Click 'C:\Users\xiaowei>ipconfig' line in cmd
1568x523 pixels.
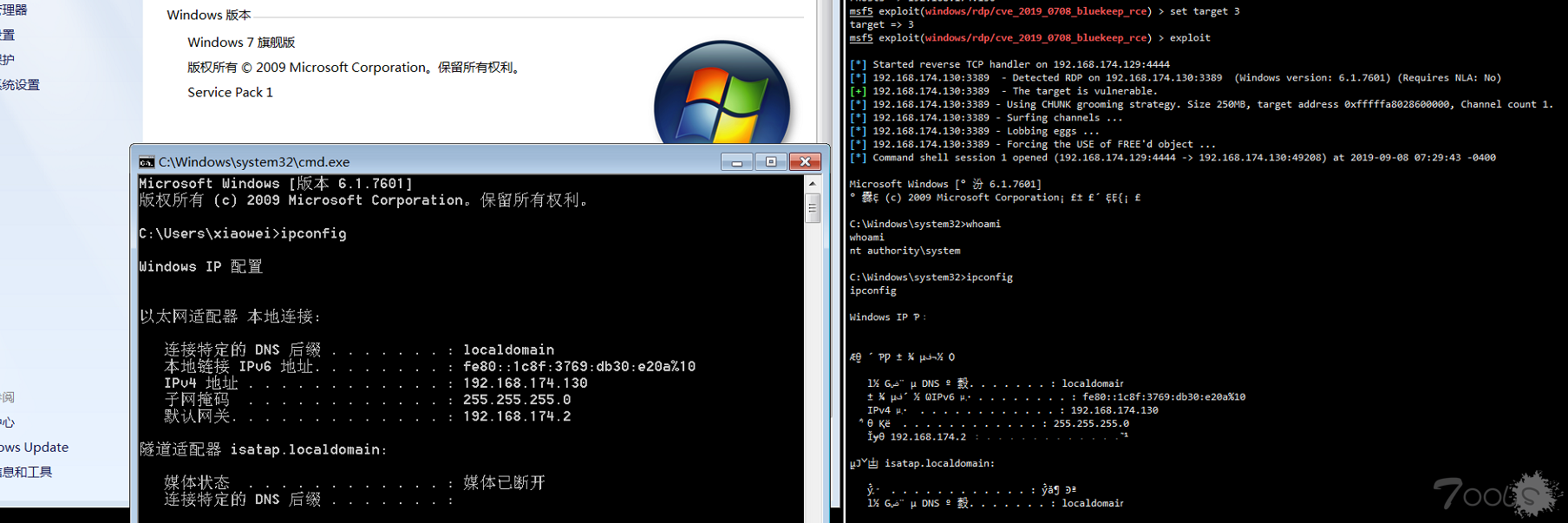[x=243, y=234]
